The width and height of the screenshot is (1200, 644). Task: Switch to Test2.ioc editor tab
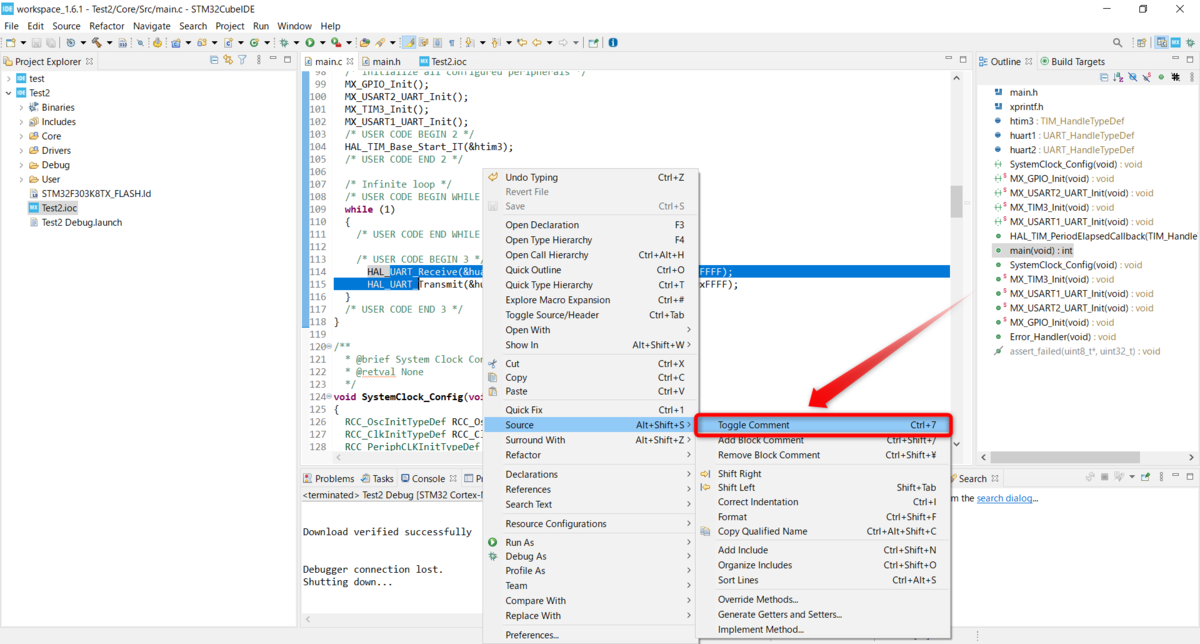click(442, 61)
